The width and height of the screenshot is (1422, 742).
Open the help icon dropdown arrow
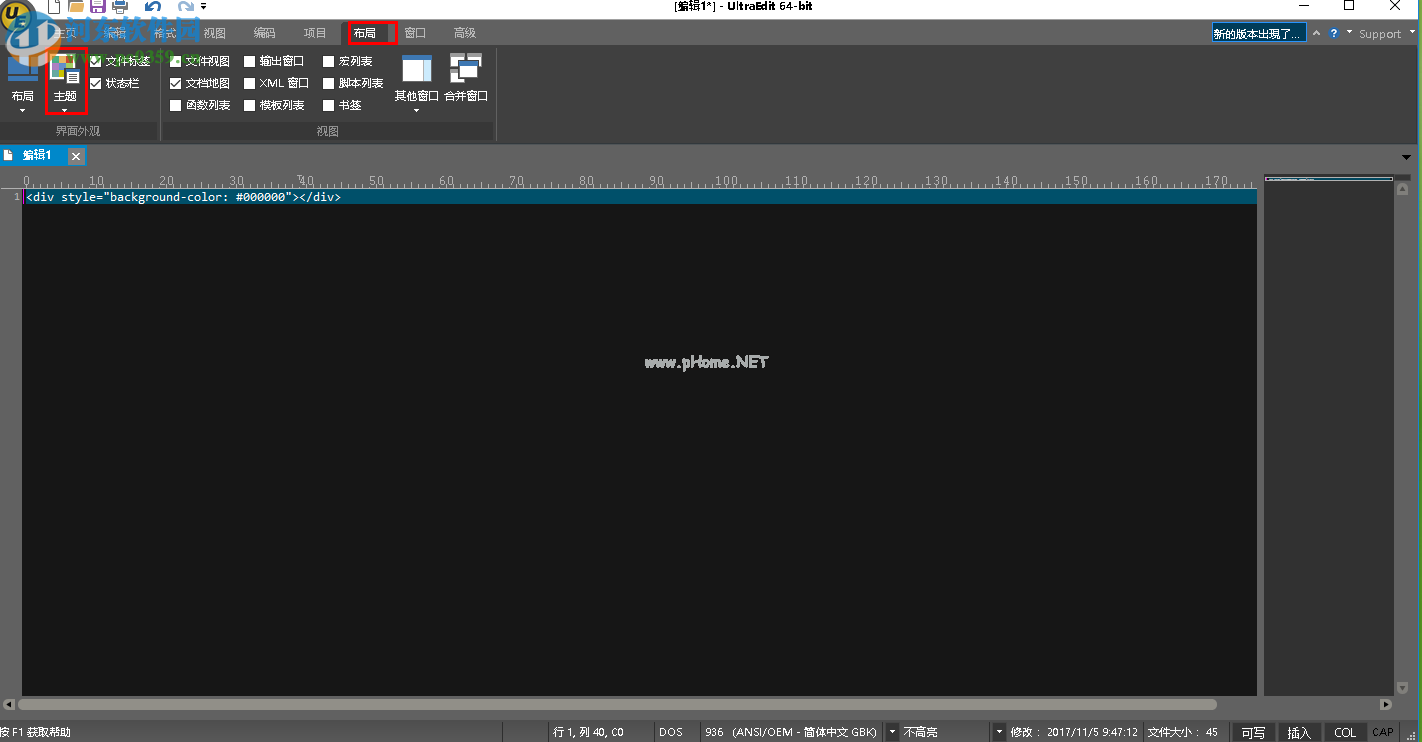coord(1348,32)
